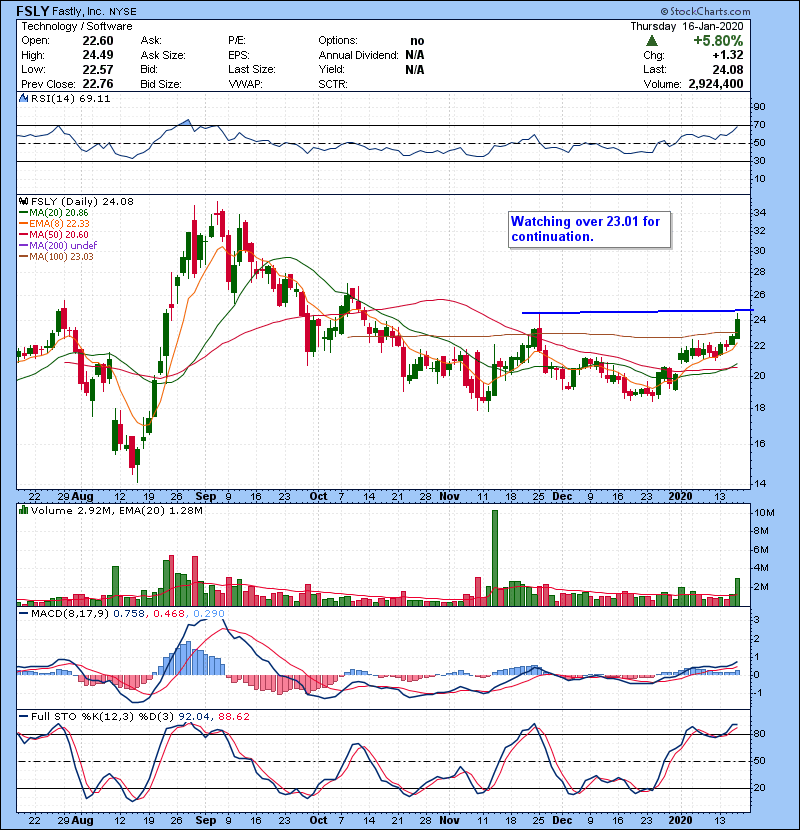Click the Nov label on the bottom date axis

click(449, 820)
